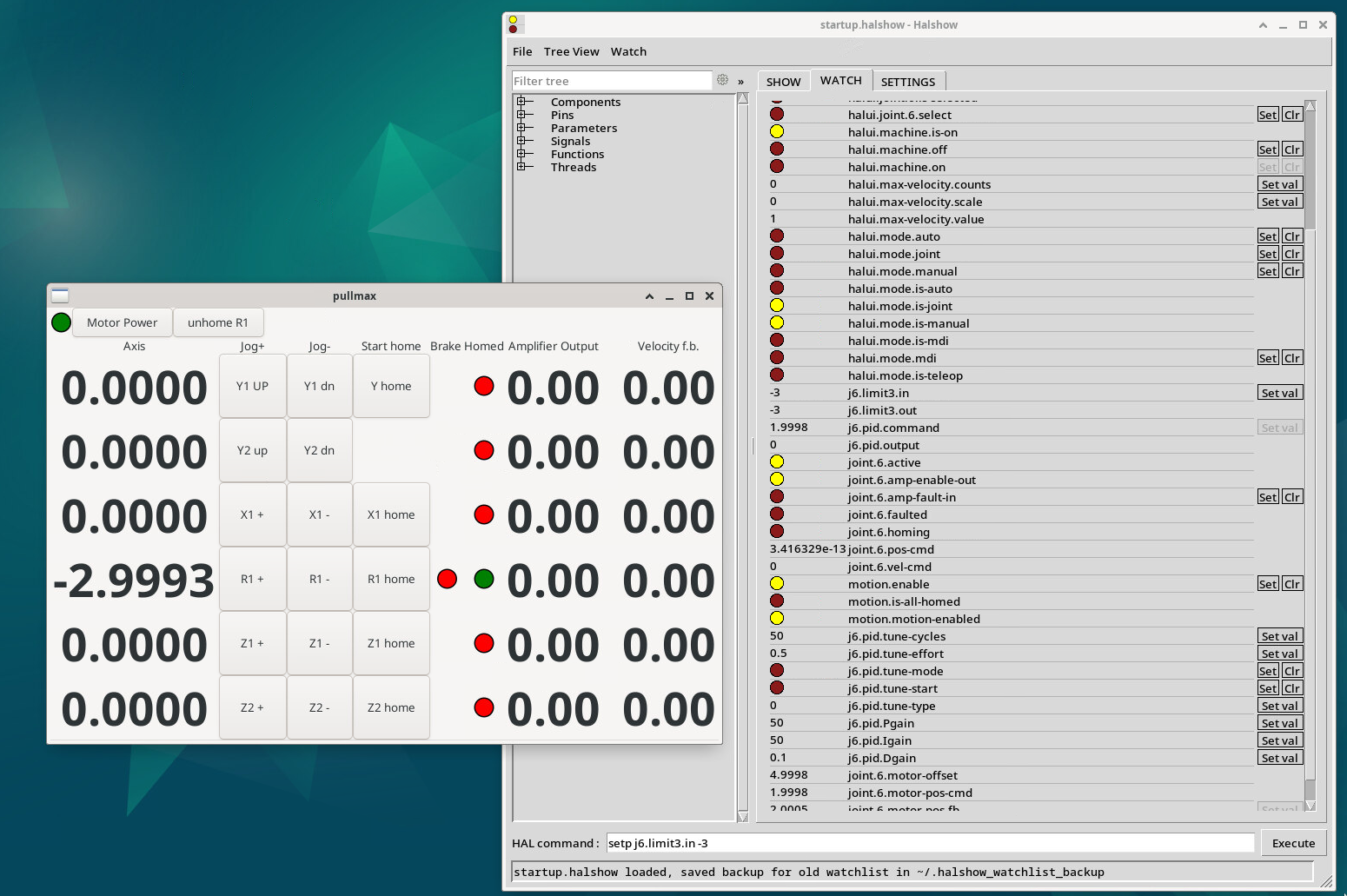This screenshot has width=1347, height=896.
Task: Click into the HAL command input field
Action: pyautogui.click(x=930, y=843)
